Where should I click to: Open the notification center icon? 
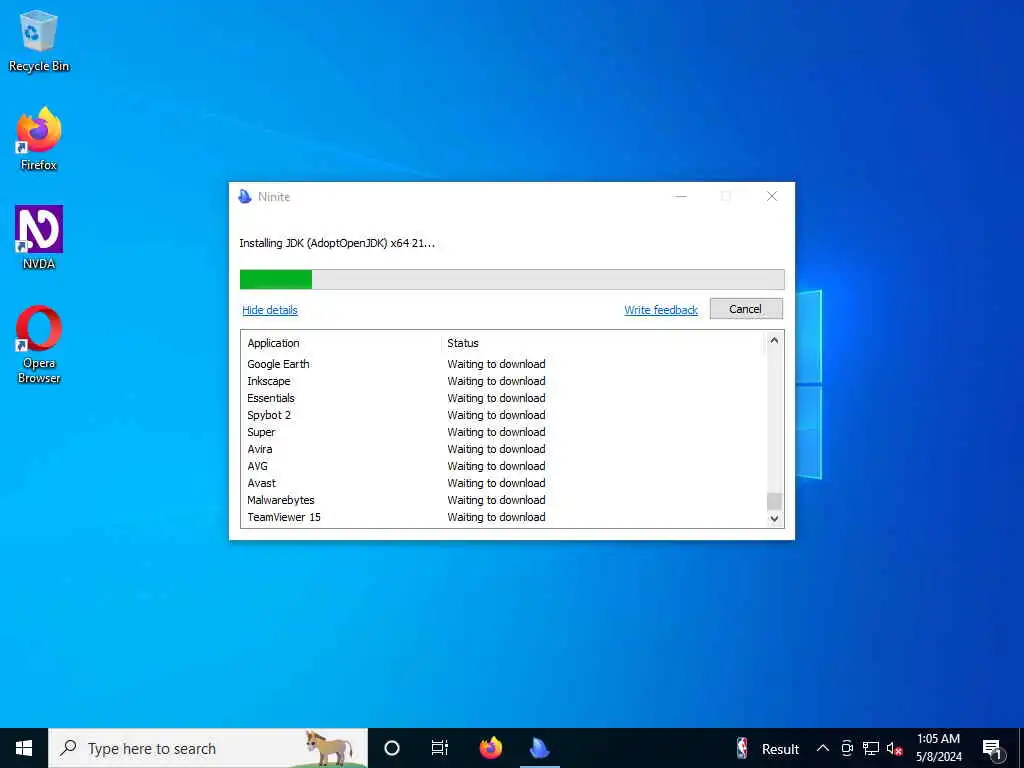[x=992, y=749]
